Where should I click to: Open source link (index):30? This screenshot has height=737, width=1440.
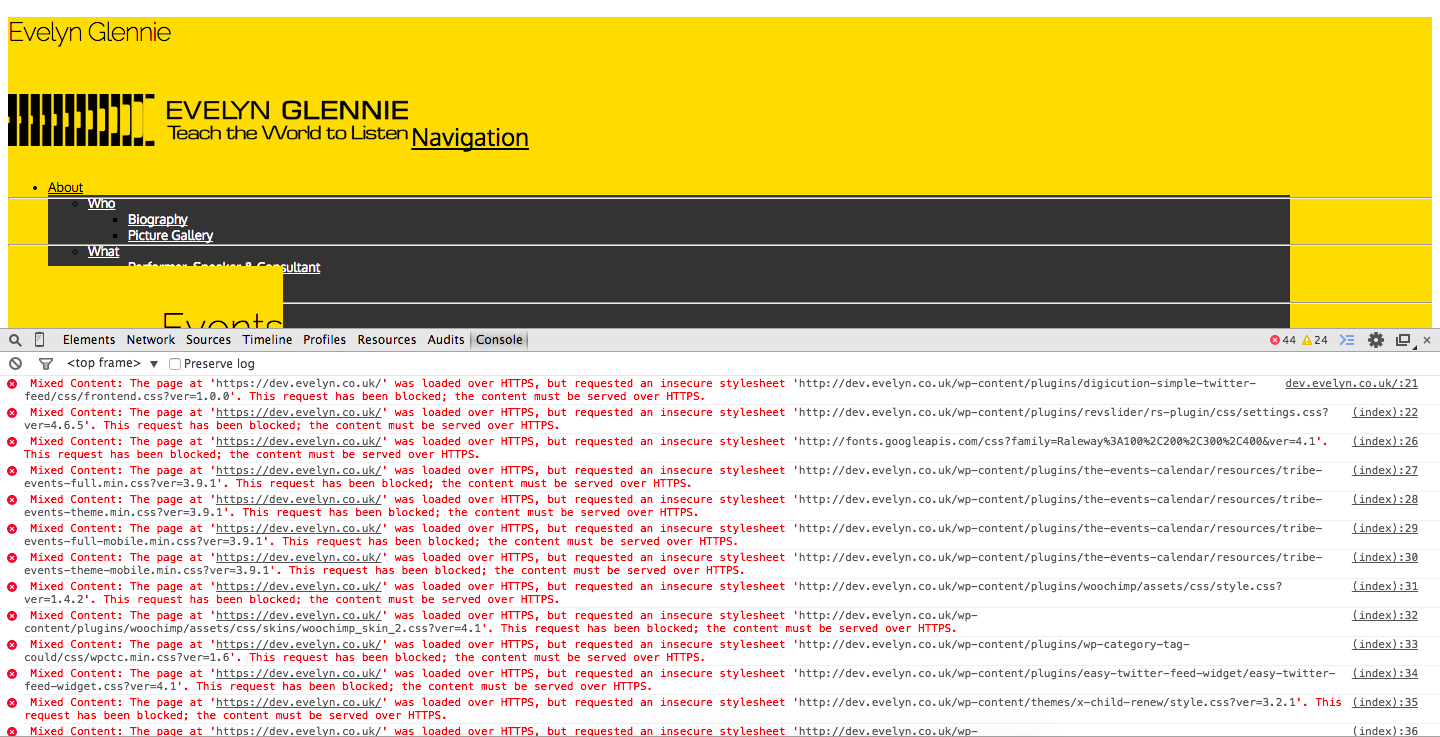tap(1385, 557)
